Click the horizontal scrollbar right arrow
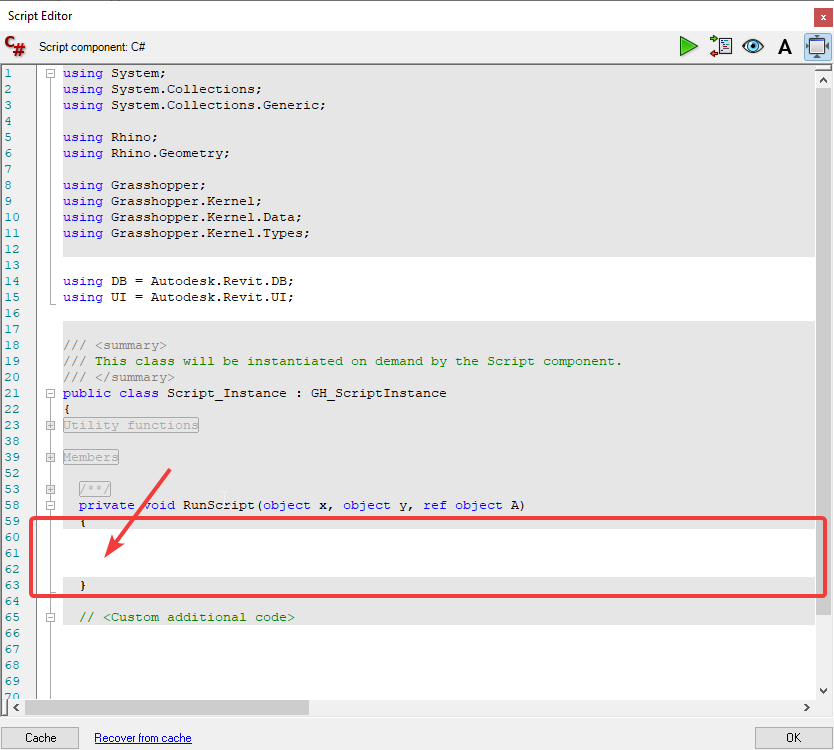Viewport: 834px width, 750px height. [x=807, y=707]
